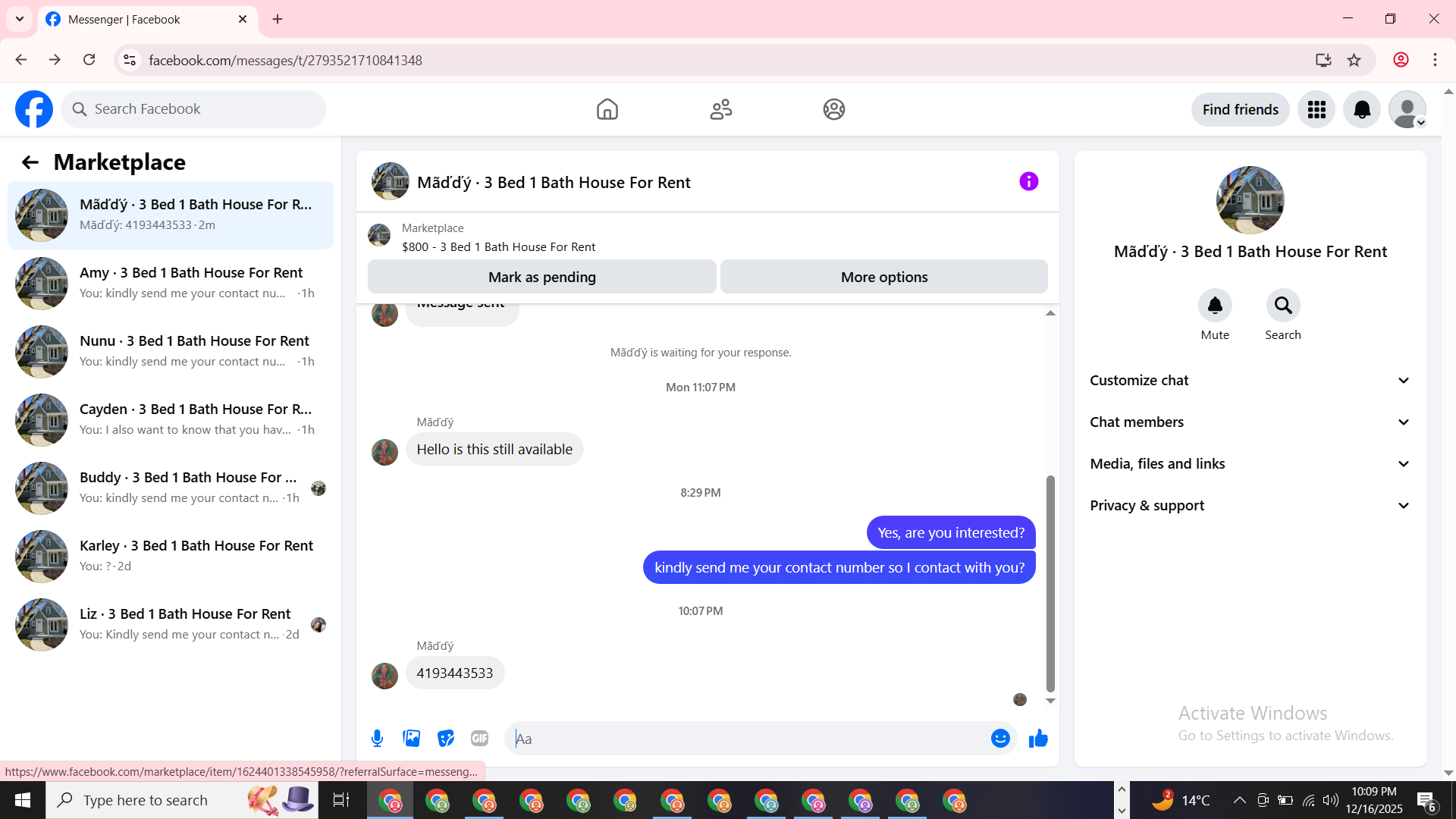1456x819 pixels.
Task: Reload the page in browser
Action: point(89,60)
